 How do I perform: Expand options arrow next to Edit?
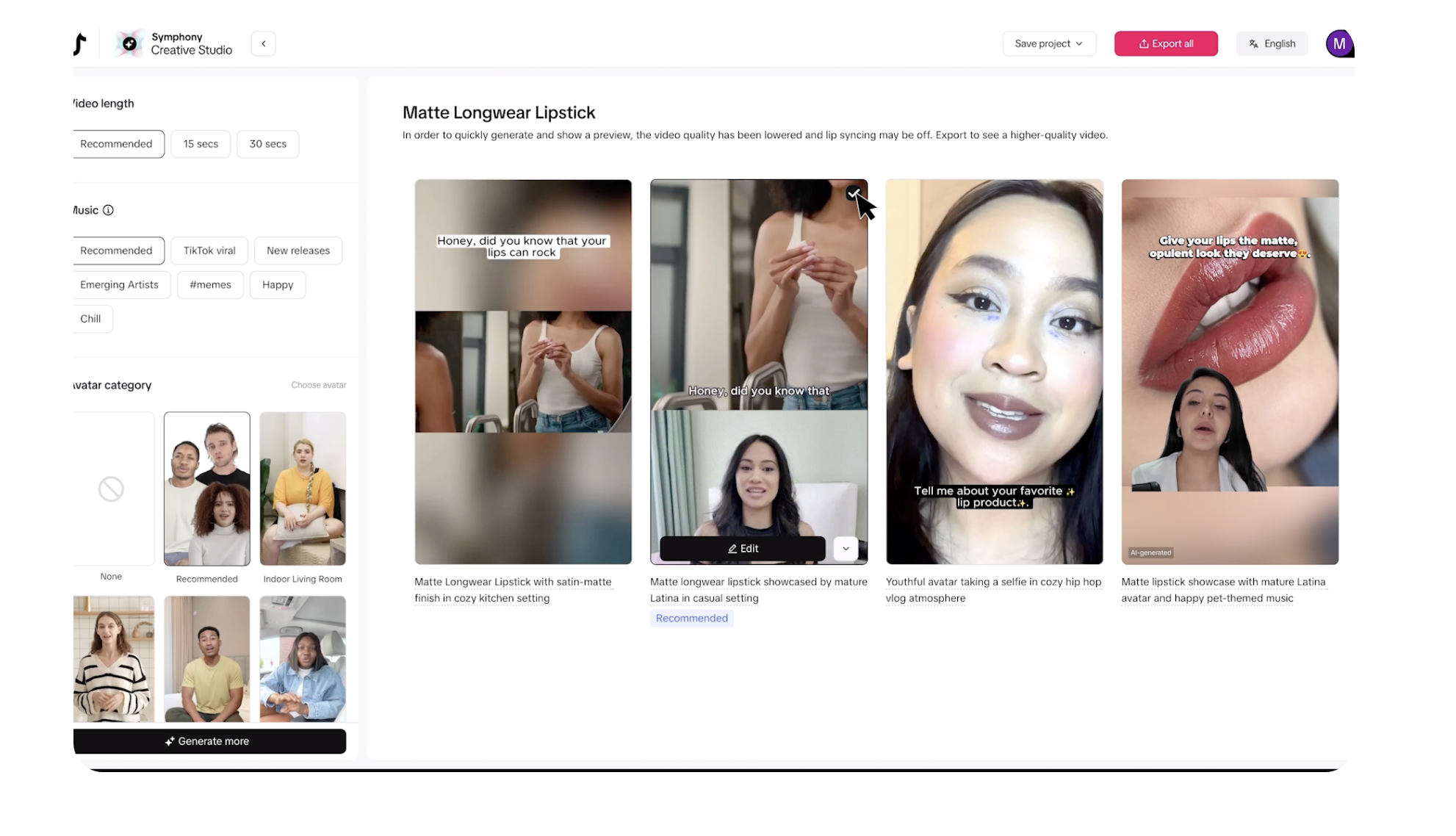846,549
